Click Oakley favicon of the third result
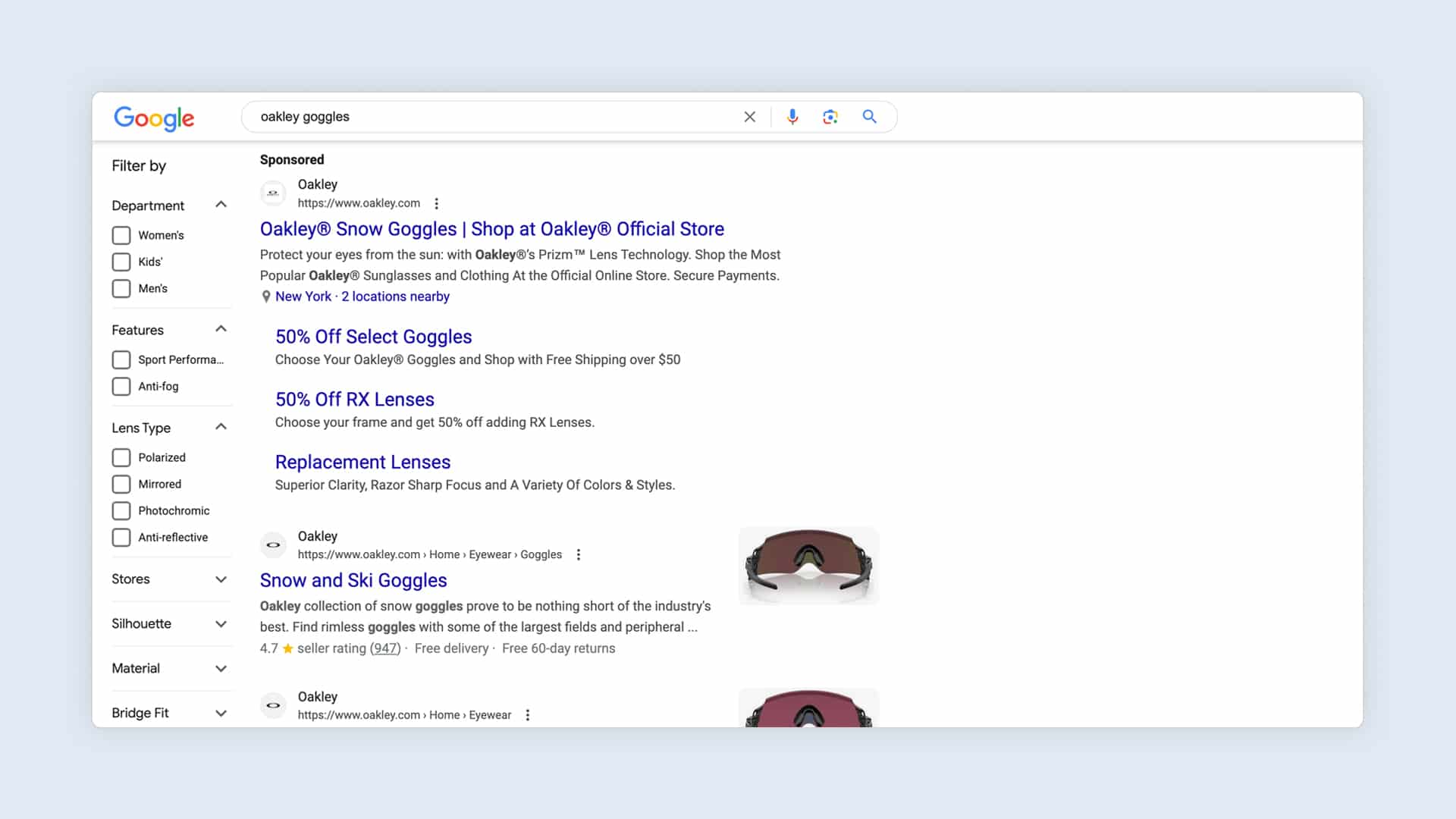The width and height of the screenshot is (1456, 819). tap(273, 705)
